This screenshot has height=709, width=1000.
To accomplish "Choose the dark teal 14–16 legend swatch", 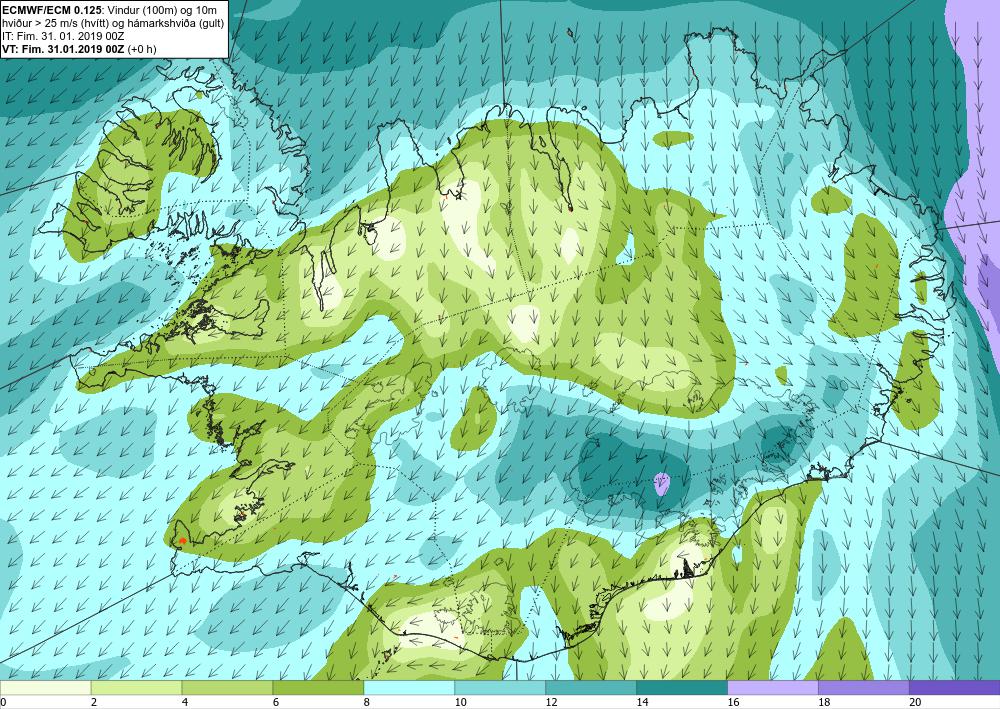I will click(682, 687).
